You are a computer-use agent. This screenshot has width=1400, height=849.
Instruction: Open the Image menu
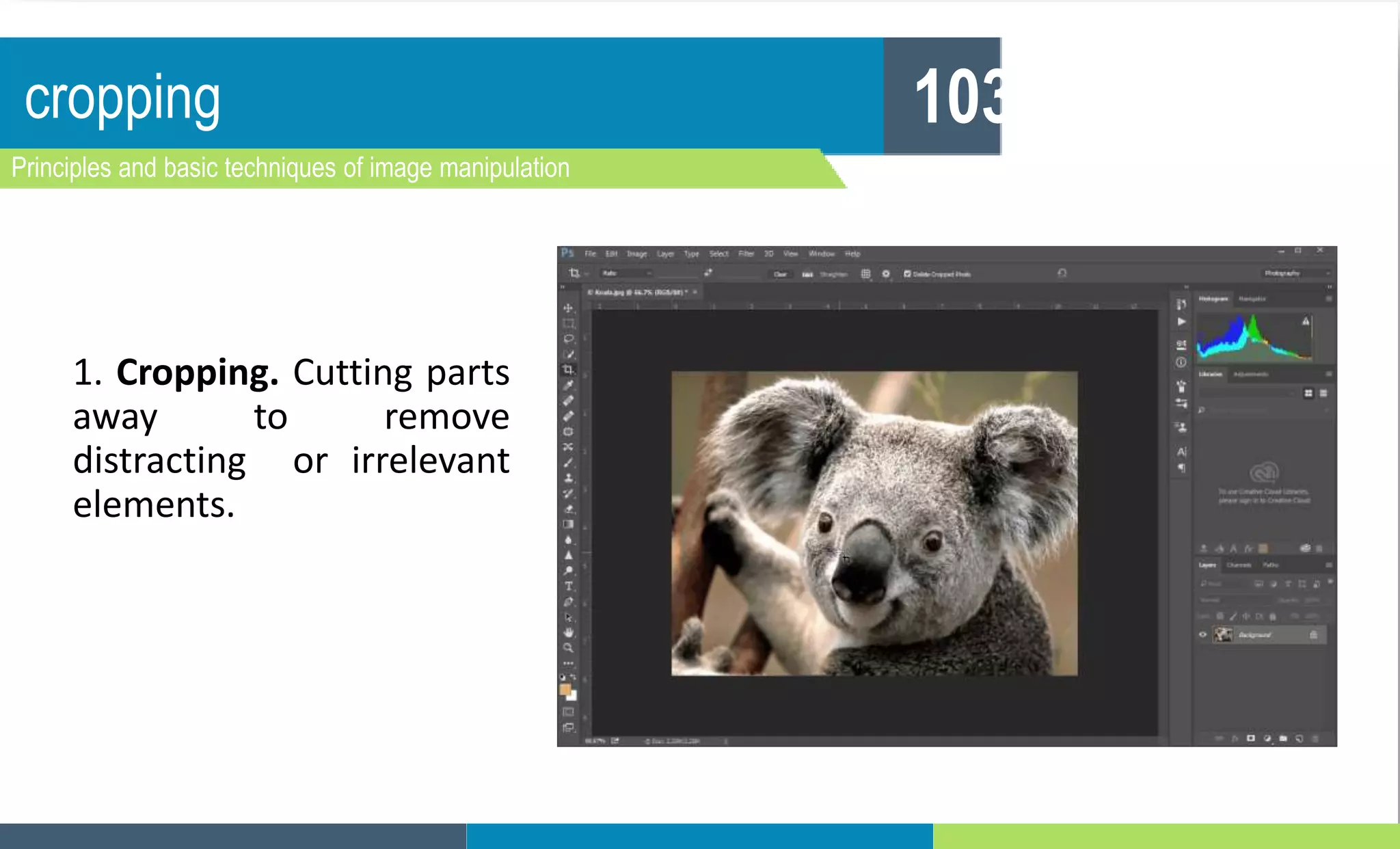637,254
